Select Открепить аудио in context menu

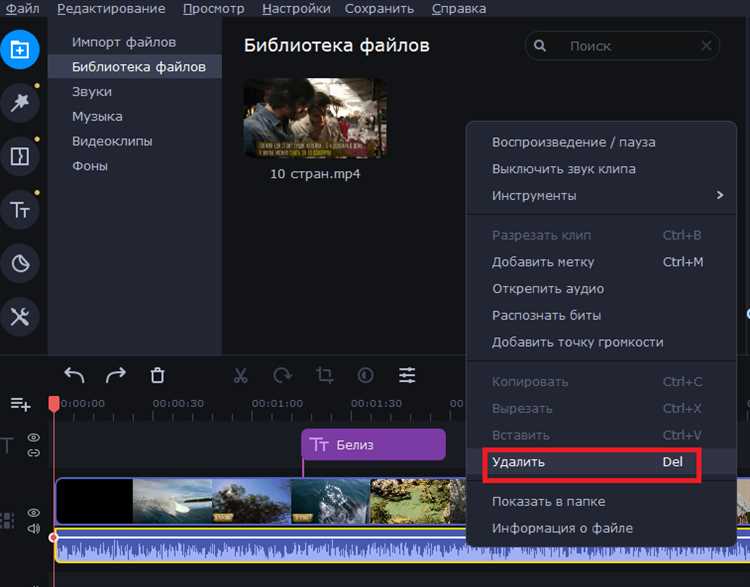[548, 289]
